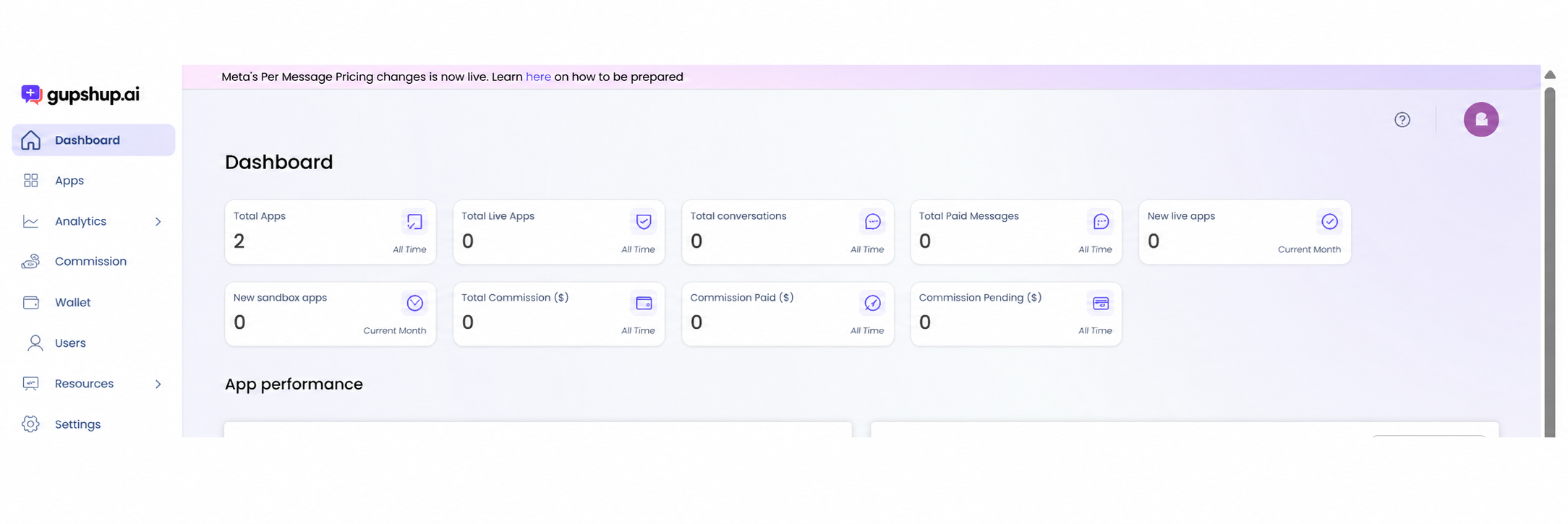
Task: Click the Total Commission wallet icon
Action: (x=644, y=303)
